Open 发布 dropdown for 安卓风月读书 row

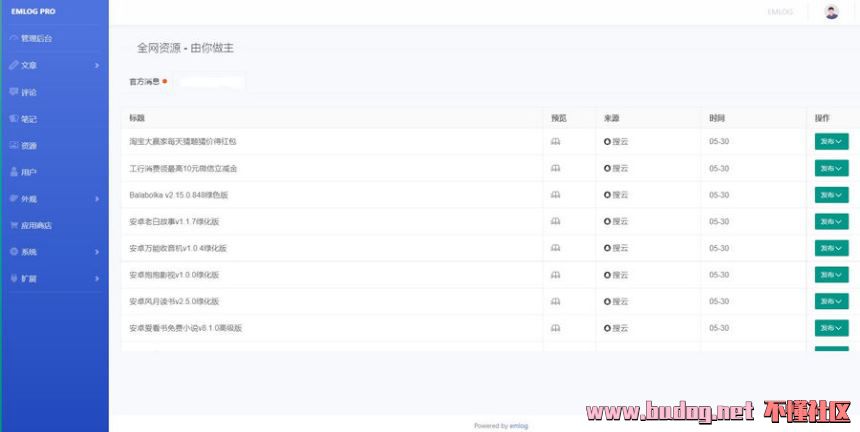point(831,301)
